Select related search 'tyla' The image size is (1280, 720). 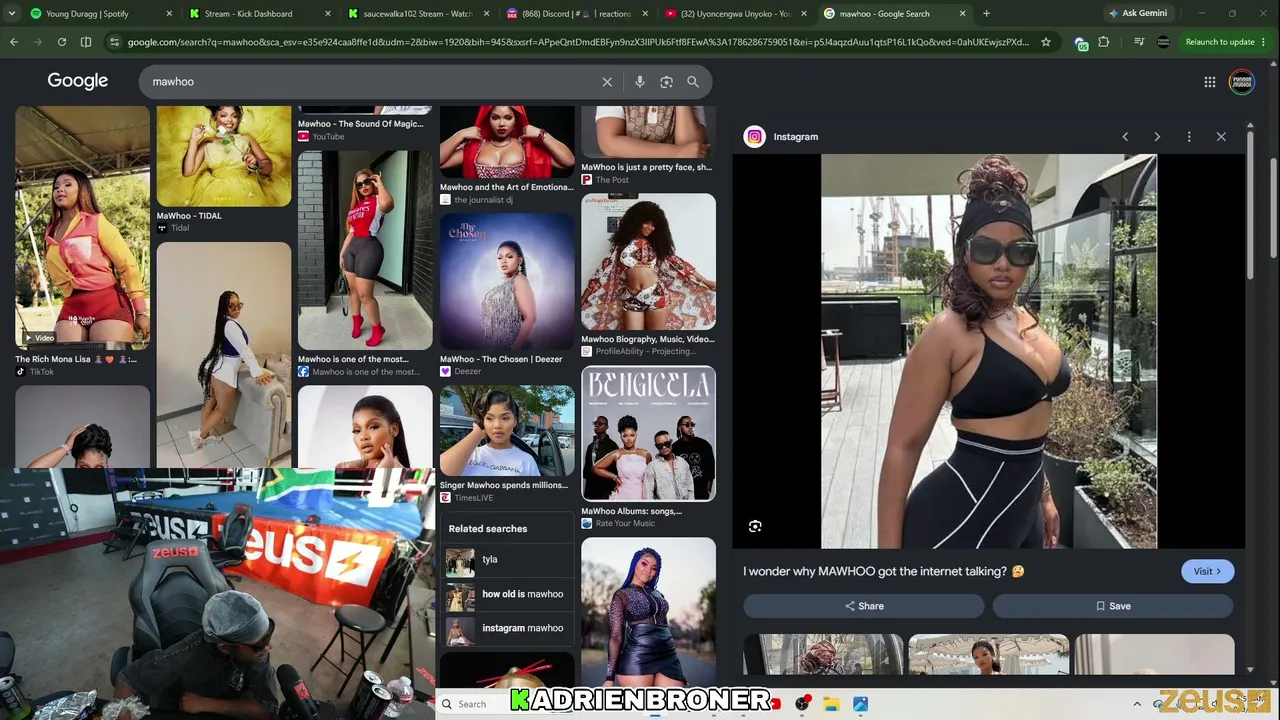click(507, 560)
